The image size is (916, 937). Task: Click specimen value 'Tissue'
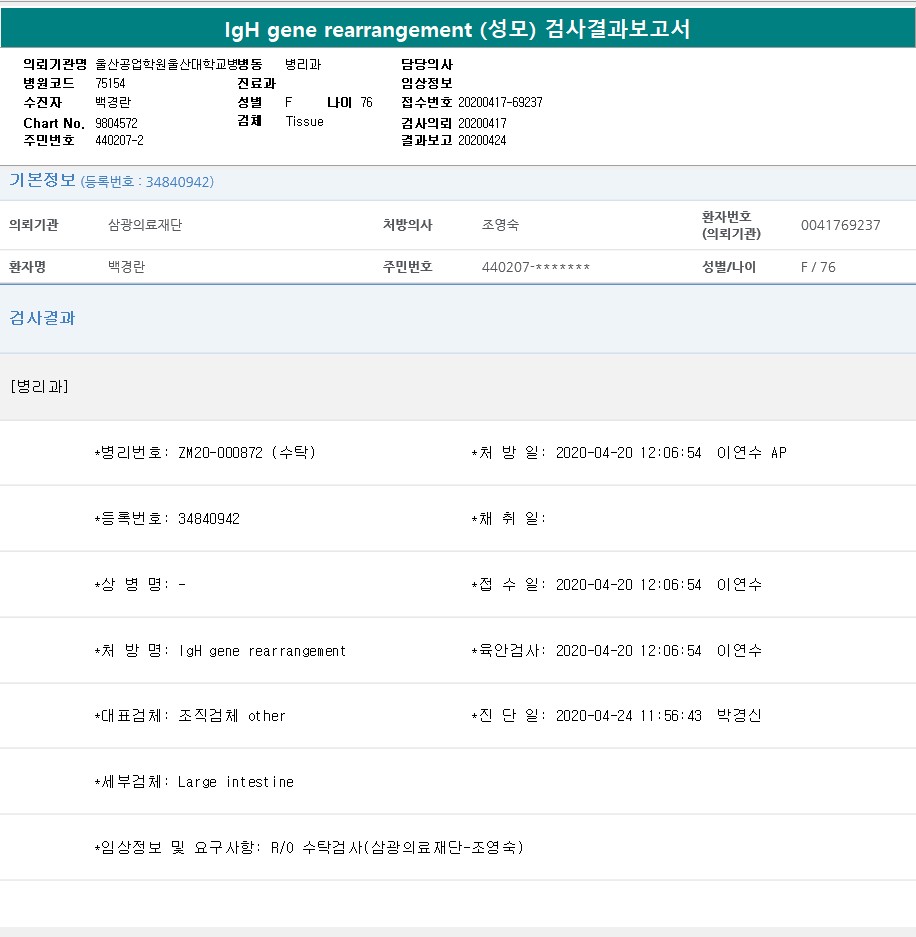tap(304, 121)
